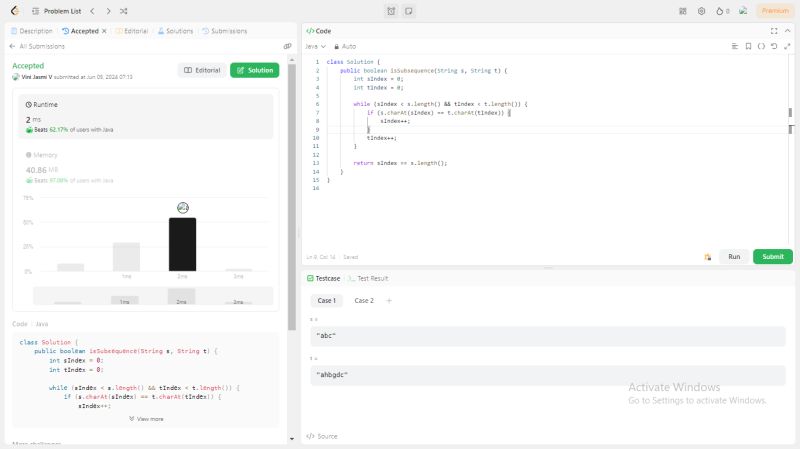
Task: Click the format code icon in the editor toolbar
Action: (x=735, y=46)
